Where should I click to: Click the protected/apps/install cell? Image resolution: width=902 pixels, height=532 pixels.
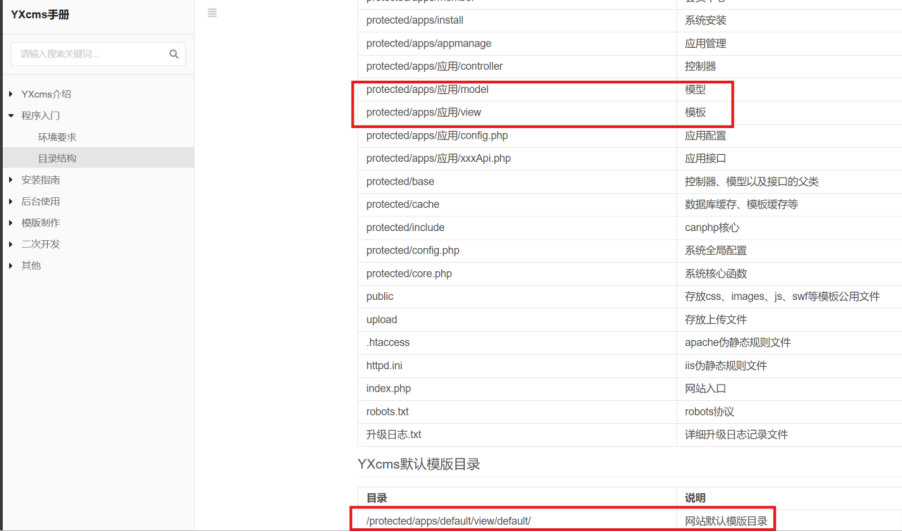[517, 20]
